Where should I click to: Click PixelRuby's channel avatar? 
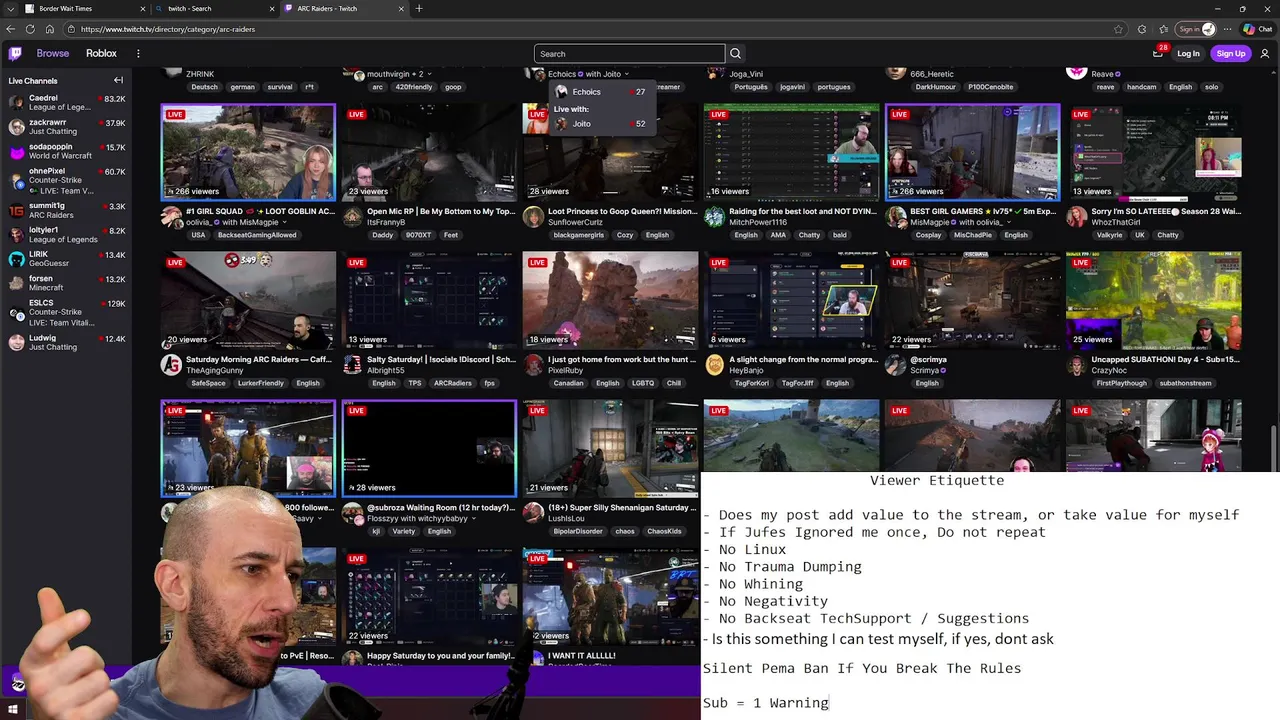click(x=533, y=365)
